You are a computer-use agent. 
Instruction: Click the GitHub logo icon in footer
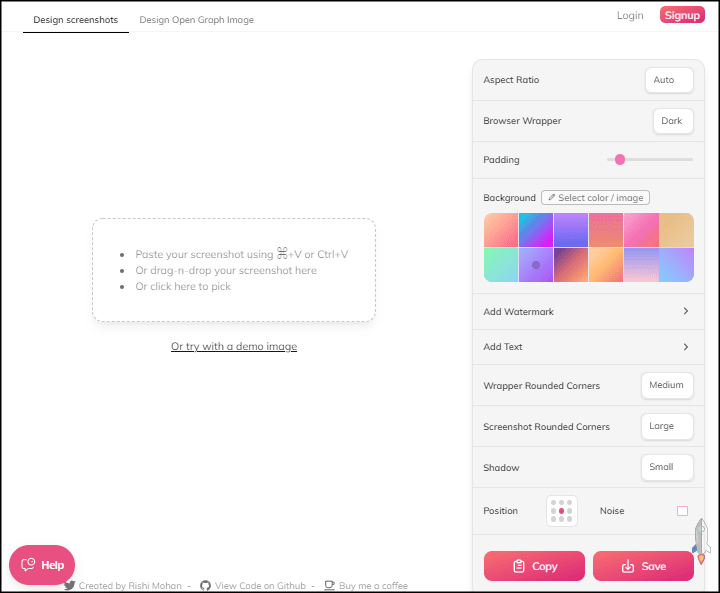[x=205, y=586]
